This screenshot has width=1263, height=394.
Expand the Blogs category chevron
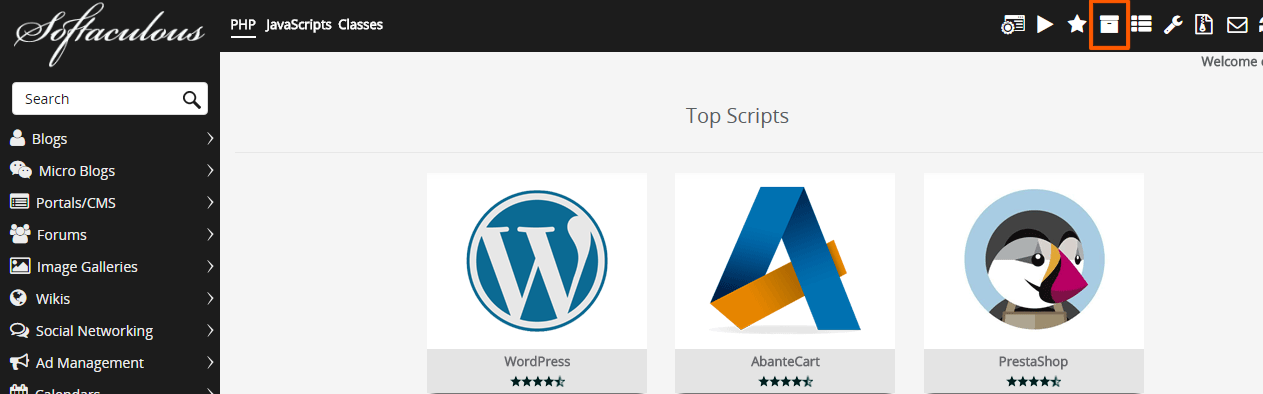[x=210, y=138]
